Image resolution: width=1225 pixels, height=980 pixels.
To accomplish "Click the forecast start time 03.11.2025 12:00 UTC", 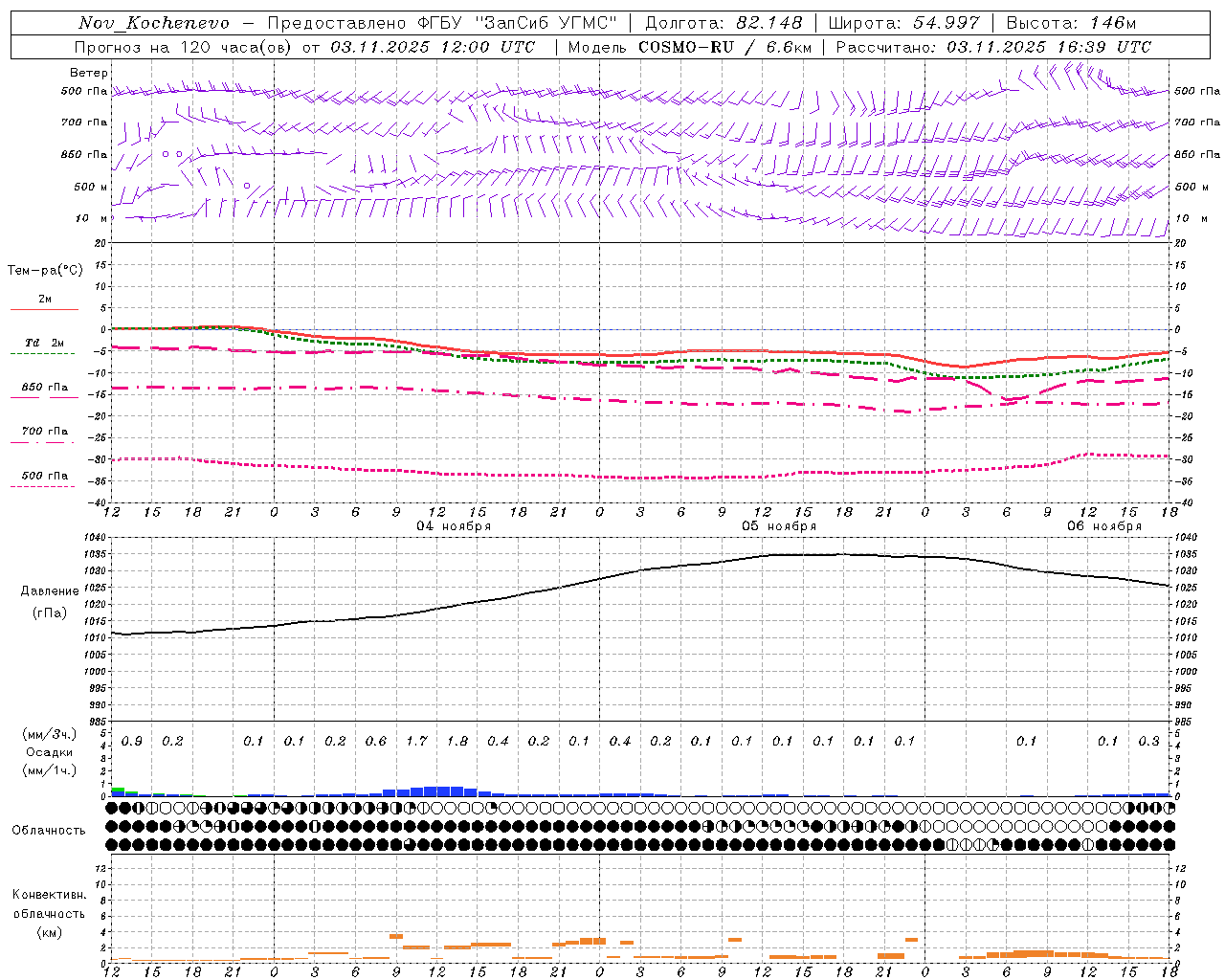I will pos(433,47).
